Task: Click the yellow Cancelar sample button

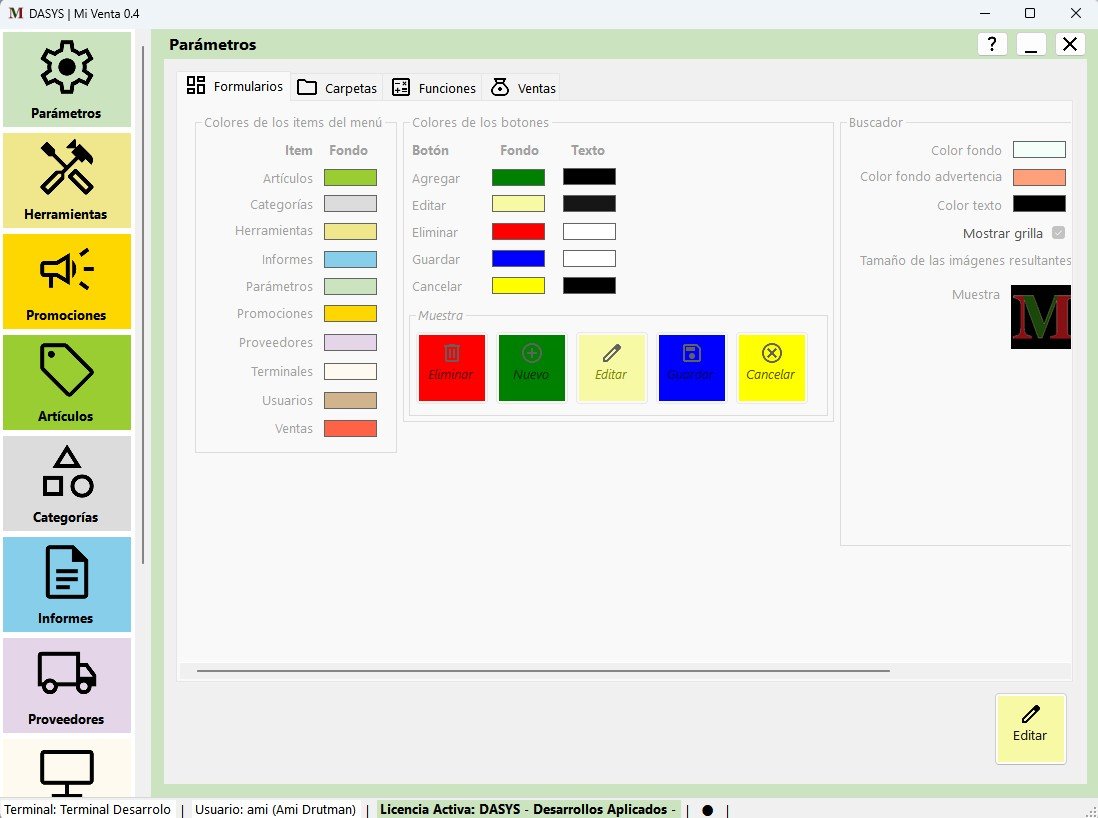Action: [x=770, y=367]
